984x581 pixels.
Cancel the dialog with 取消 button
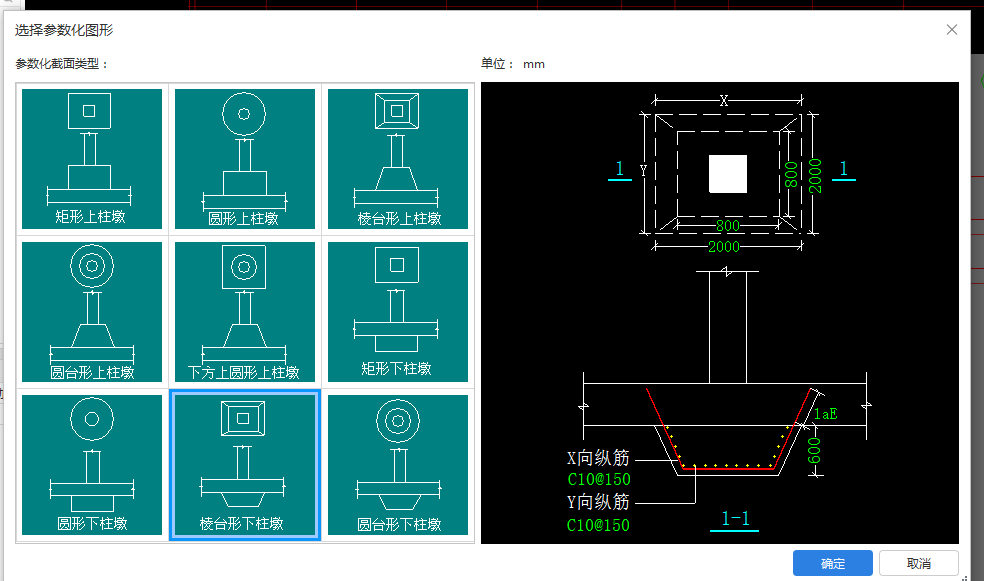919,563
